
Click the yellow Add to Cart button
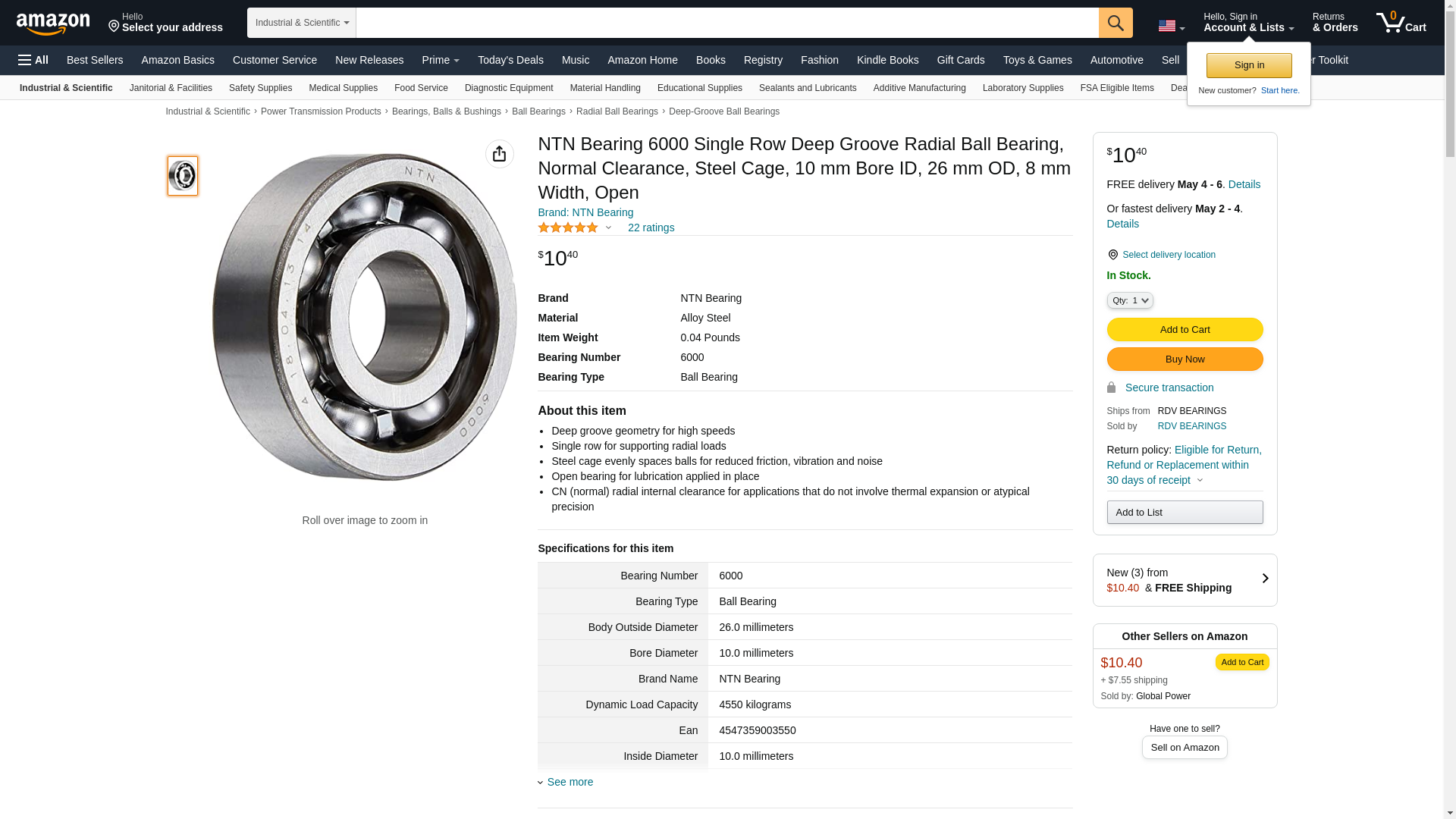click(x=1184, y=329)
